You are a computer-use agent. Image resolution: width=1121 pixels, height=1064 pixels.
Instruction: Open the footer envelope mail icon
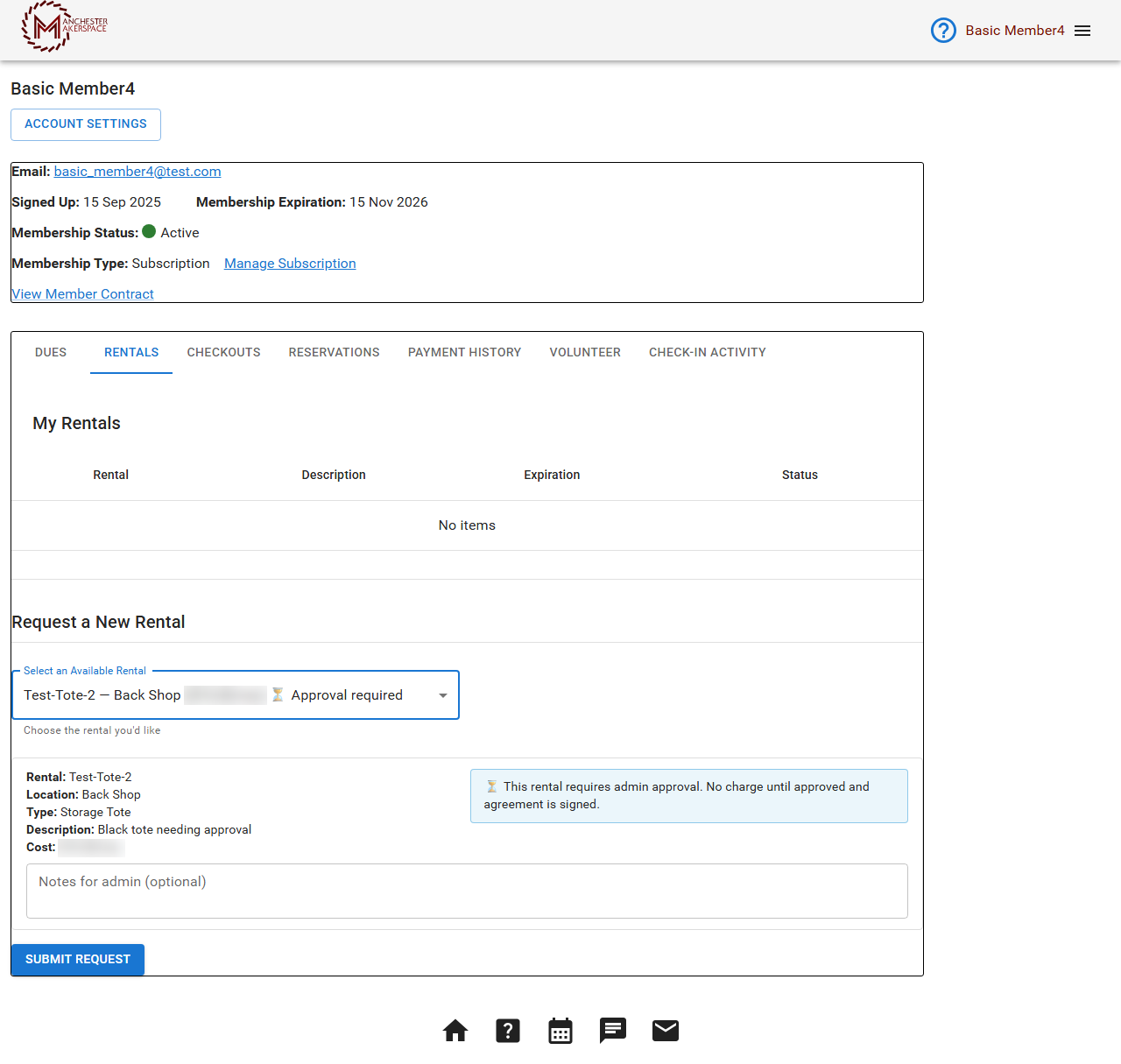click(666, 1031)
